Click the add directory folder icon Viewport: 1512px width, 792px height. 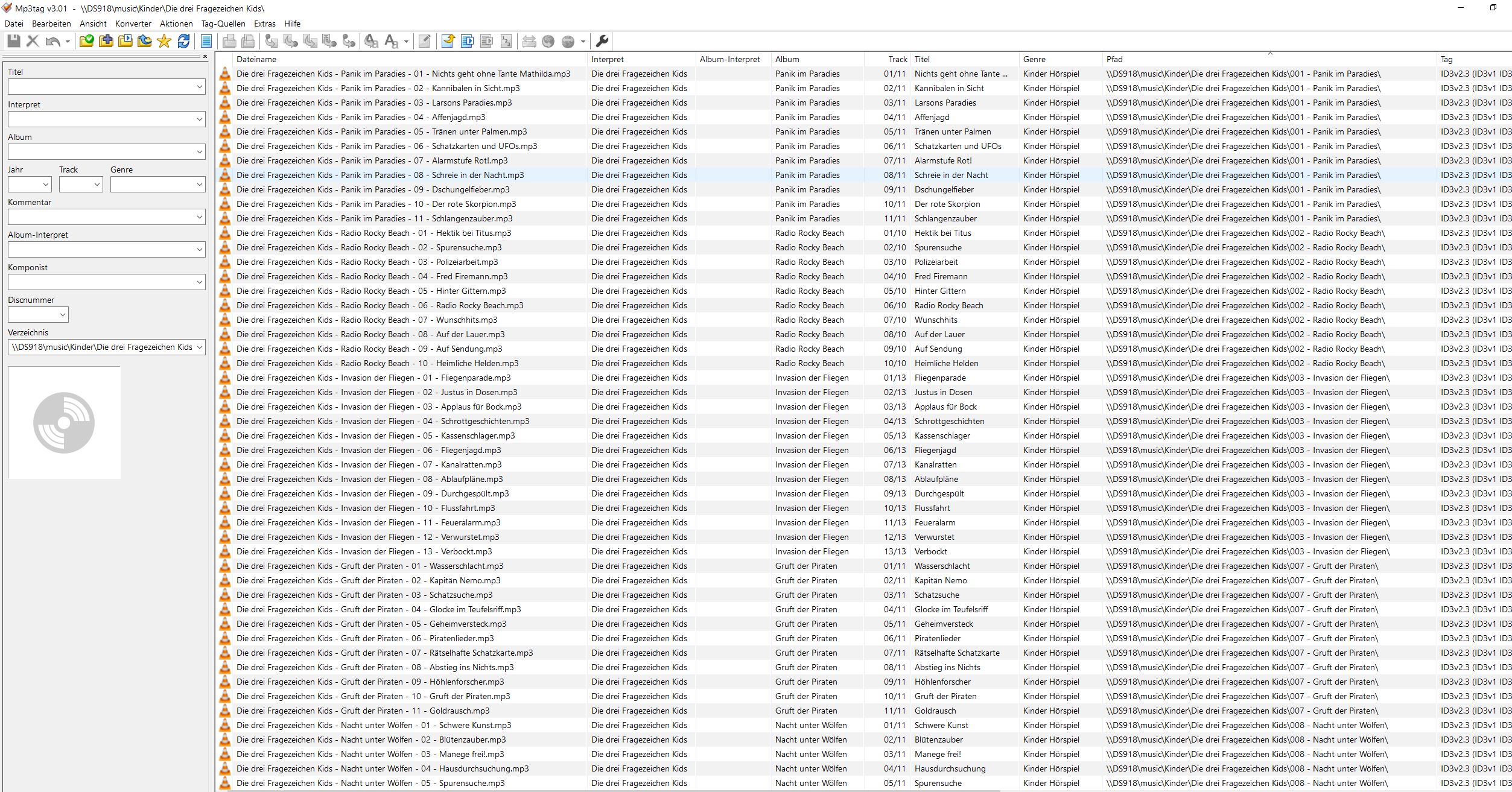point(106,41)
